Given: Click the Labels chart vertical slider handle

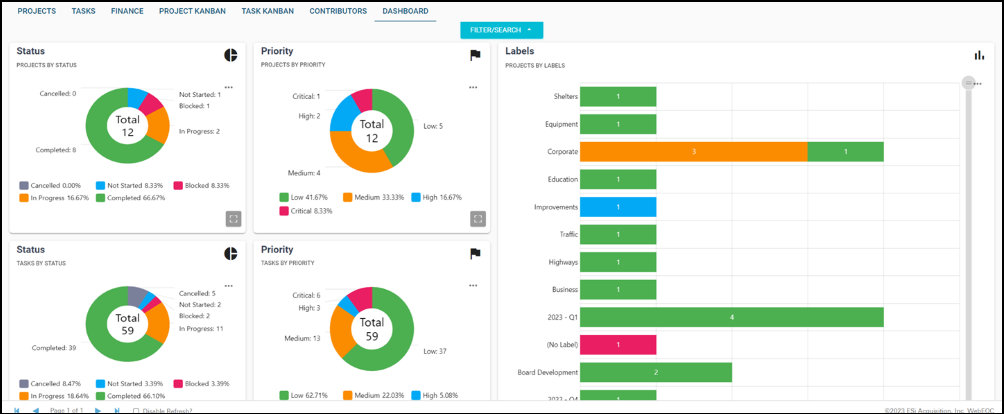Looking at the screenshot, I should (968, 83).
